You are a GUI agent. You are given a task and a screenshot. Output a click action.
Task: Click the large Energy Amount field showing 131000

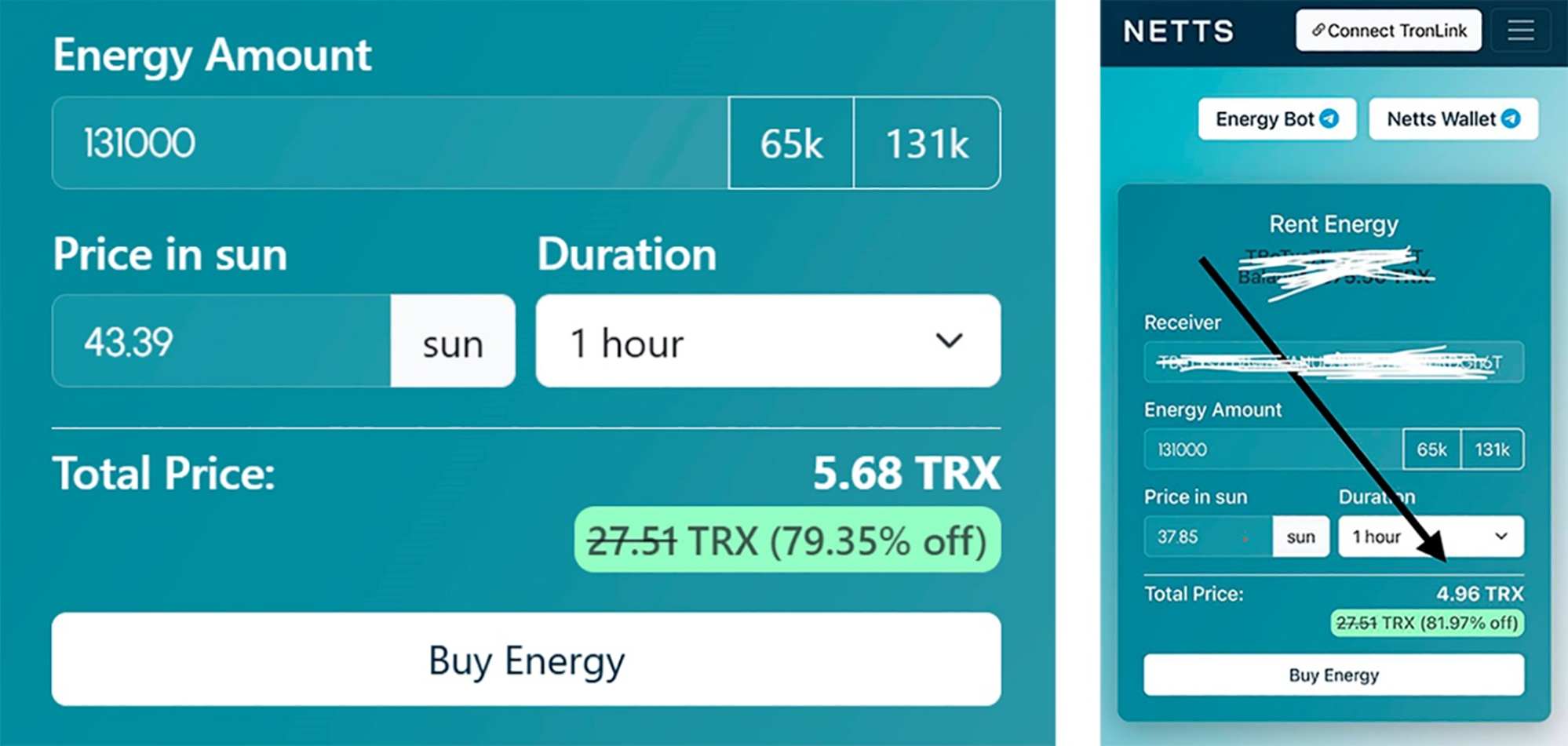click(390, 144)
